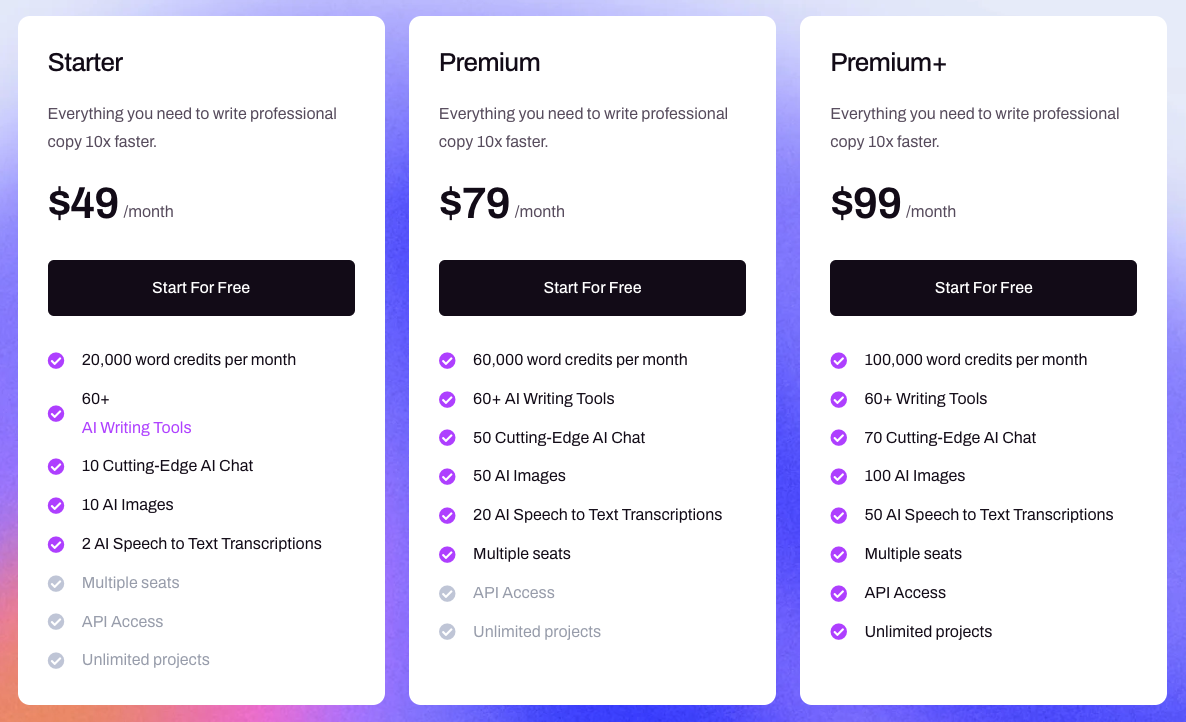Click greyed checkmark beside Premium API Access
This screenshot has width=1186, height=722.
(x=448, y=593)
